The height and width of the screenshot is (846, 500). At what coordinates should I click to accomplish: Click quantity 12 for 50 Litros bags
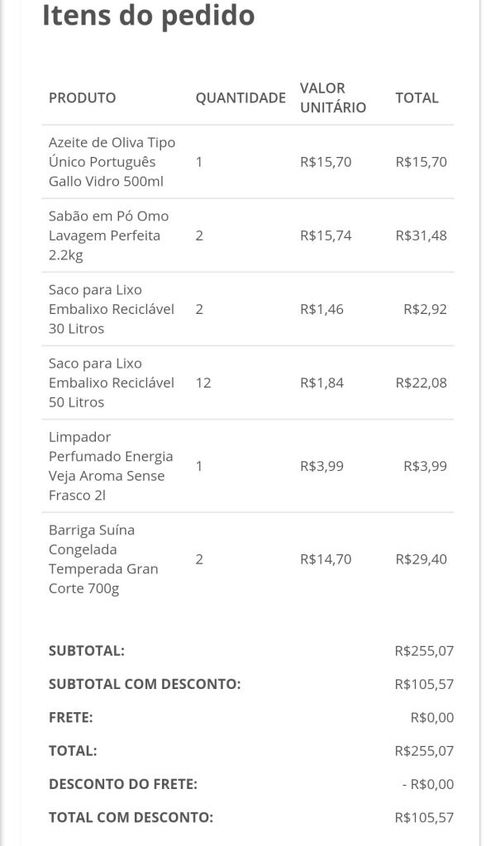[203, 383]
